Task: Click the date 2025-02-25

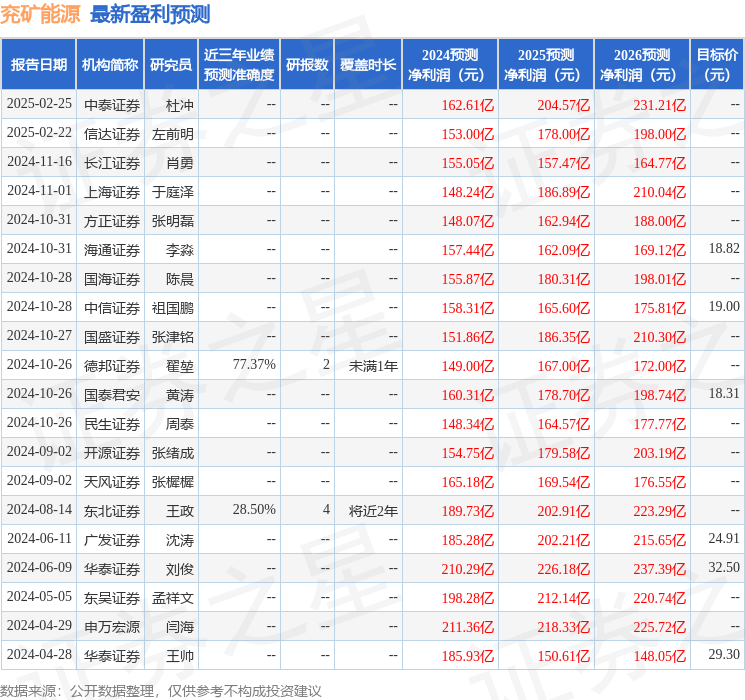Action: 39,104
